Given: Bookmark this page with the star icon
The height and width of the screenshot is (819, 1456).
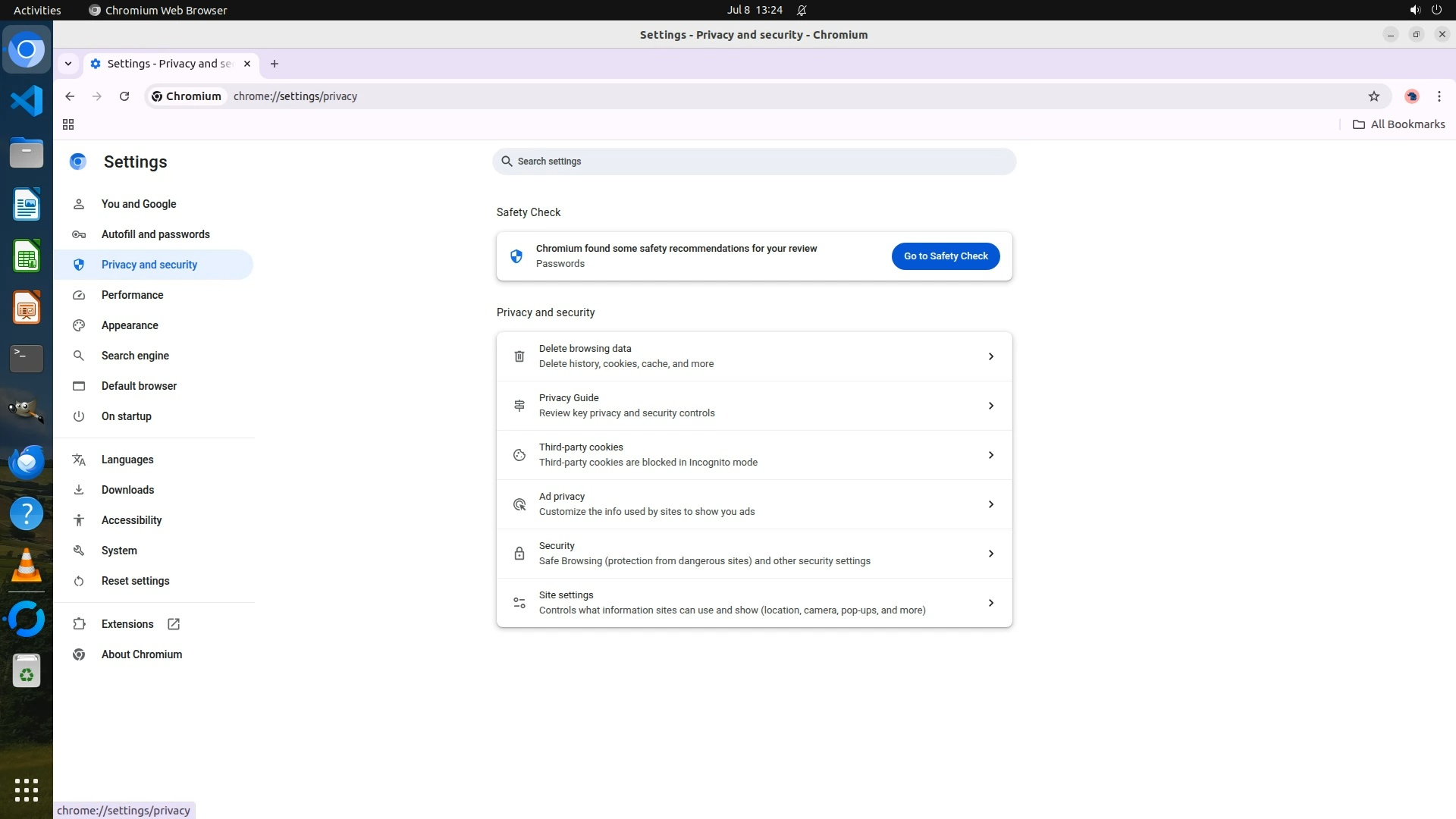Looking at the screenshot, I should [x=1373, y=96].
